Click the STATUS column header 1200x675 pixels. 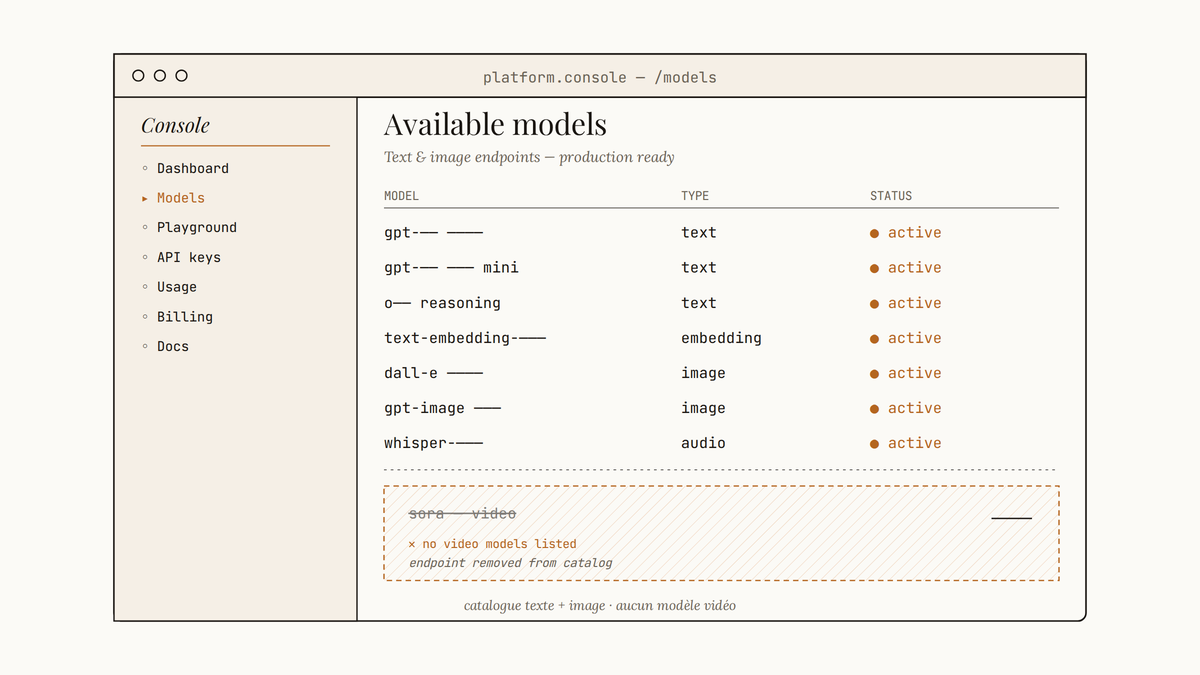tap(891, 196)
